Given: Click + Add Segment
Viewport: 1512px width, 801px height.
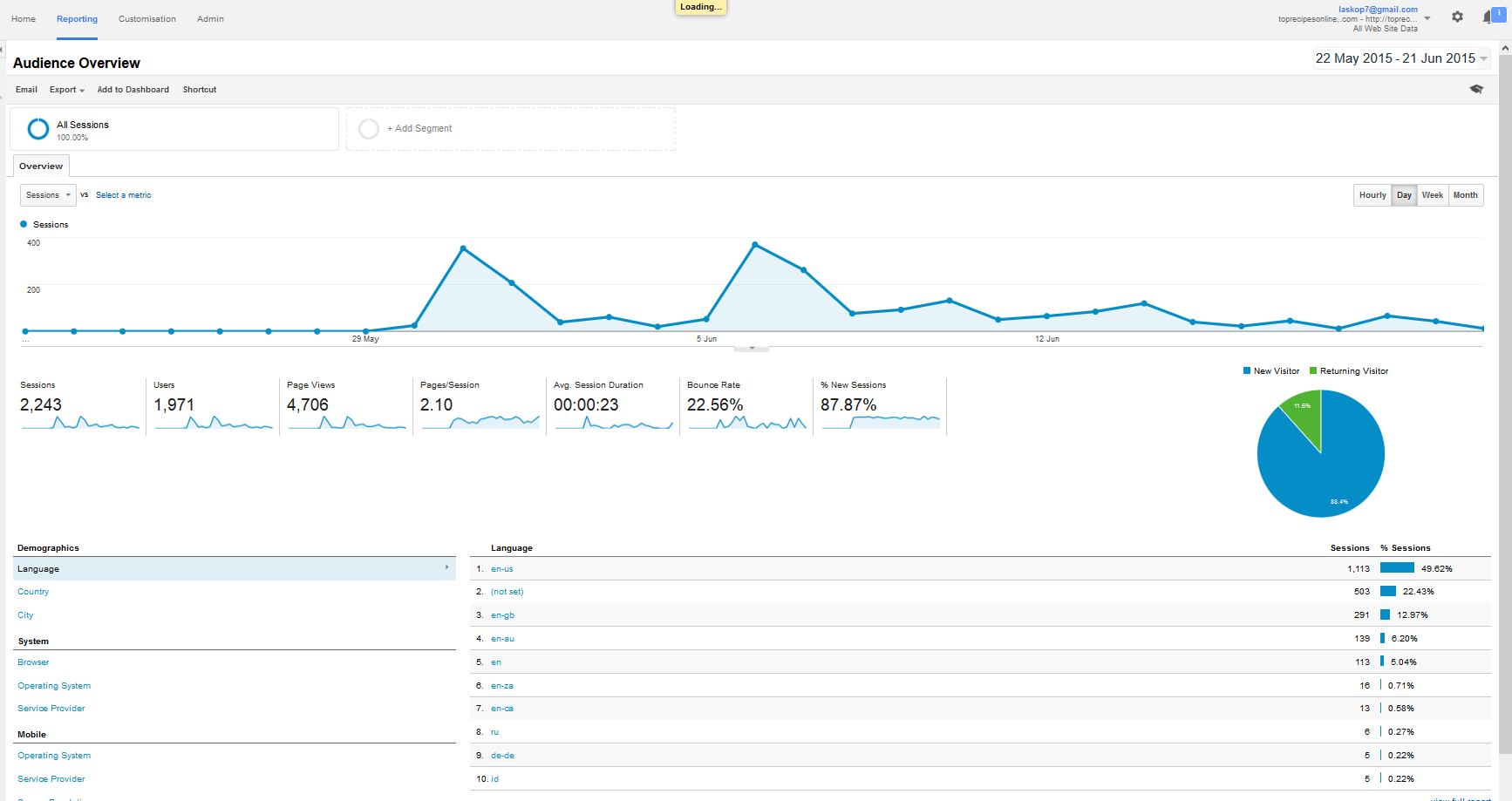Looking at the screenshot, I should pos(419,128).
